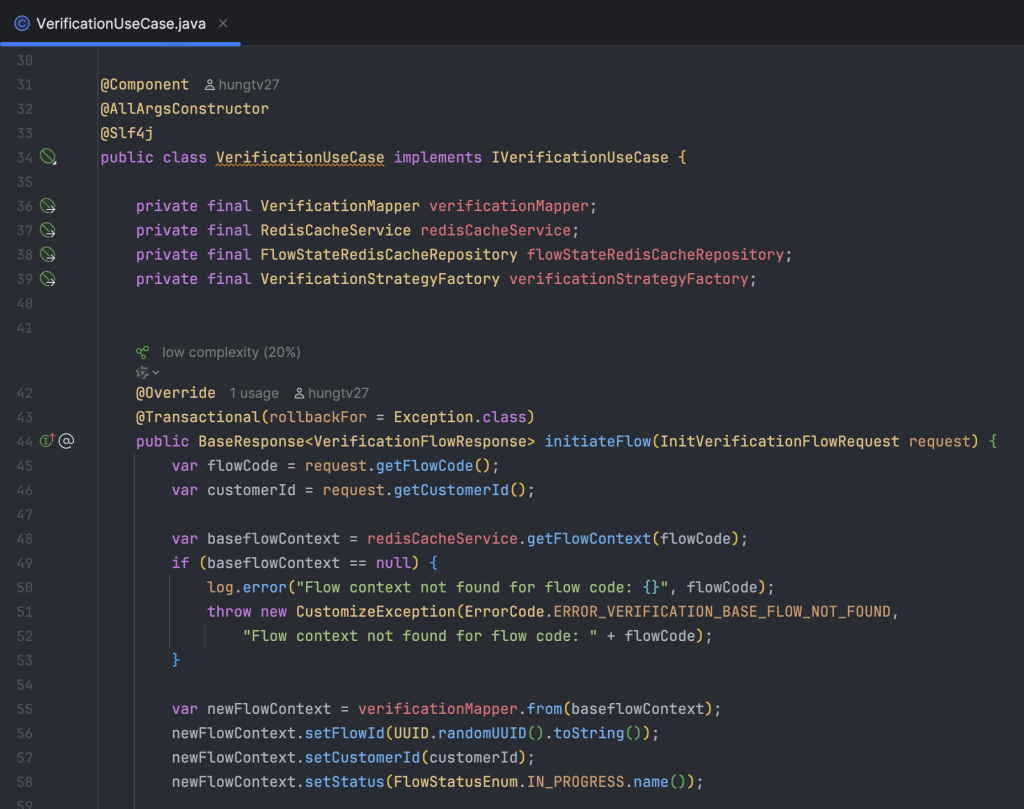Click the @ gutter icon on line 44
The width and height of the screenshot is (1024, 809).
point(67,441)
